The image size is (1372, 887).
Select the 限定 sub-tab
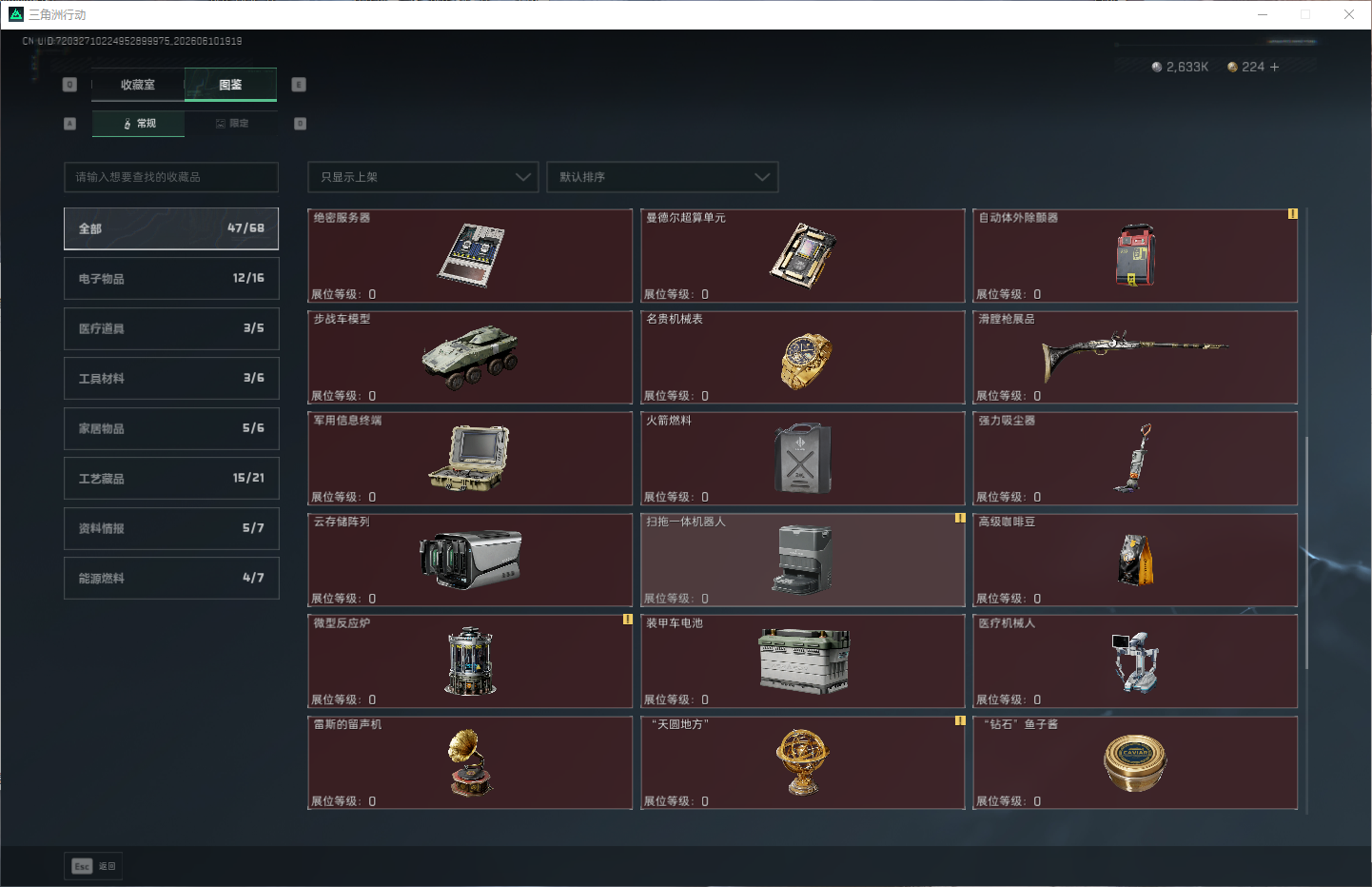coord(232,124)
